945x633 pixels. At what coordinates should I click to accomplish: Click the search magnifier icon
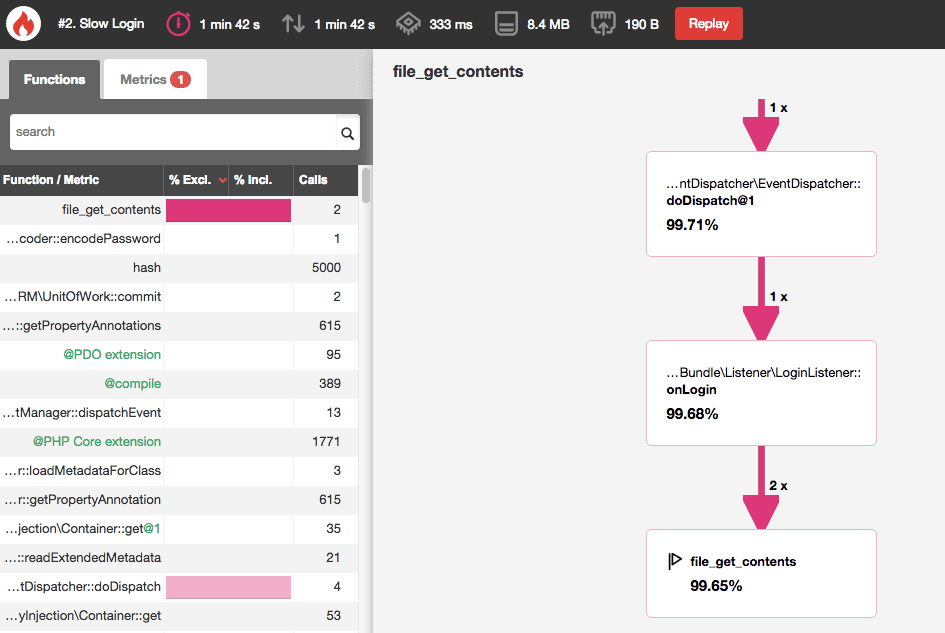[347, 132]
